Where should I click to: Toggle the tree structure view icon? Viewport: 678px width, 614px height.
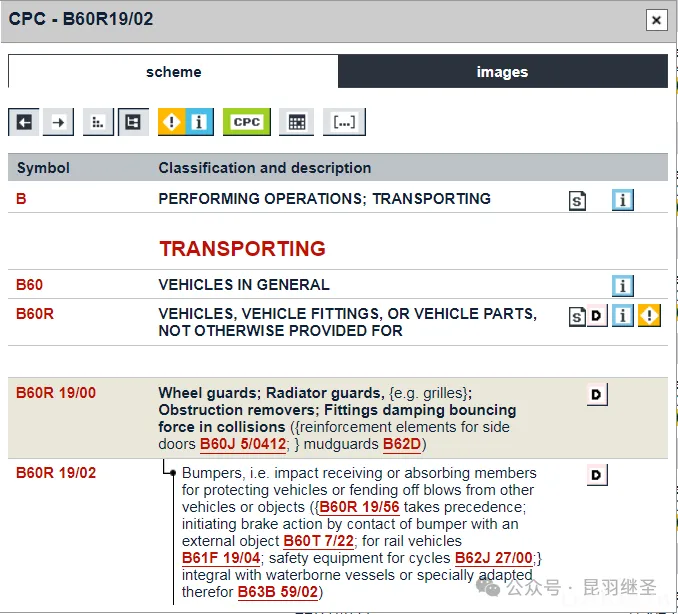pyautogui.click(x=132, y=122)
